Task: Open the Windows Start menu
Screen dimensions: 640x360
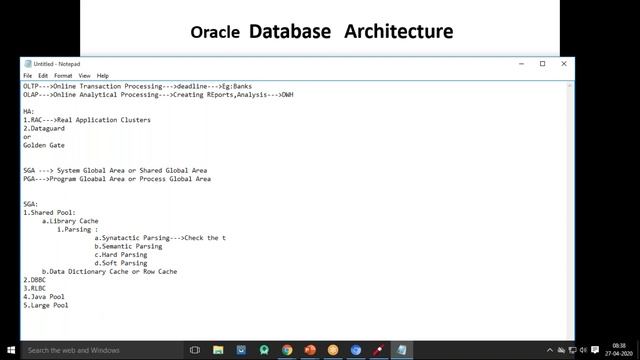Action: (11, 350)
